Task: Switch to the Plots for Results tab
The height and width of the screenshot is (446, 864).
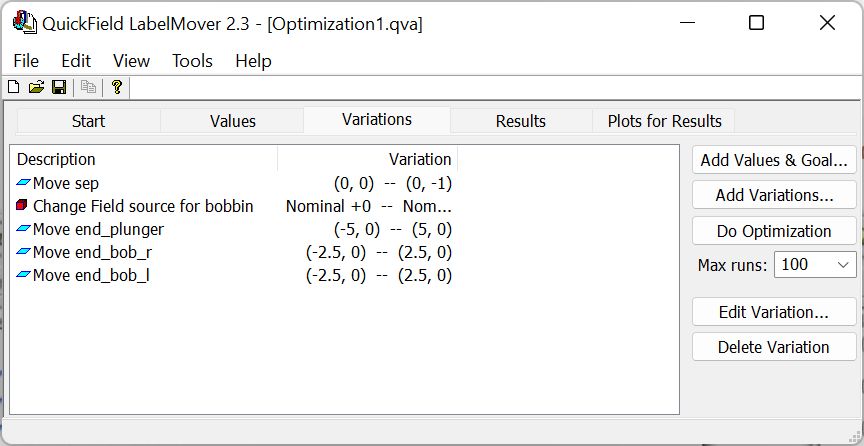Action: pos(664,121)
